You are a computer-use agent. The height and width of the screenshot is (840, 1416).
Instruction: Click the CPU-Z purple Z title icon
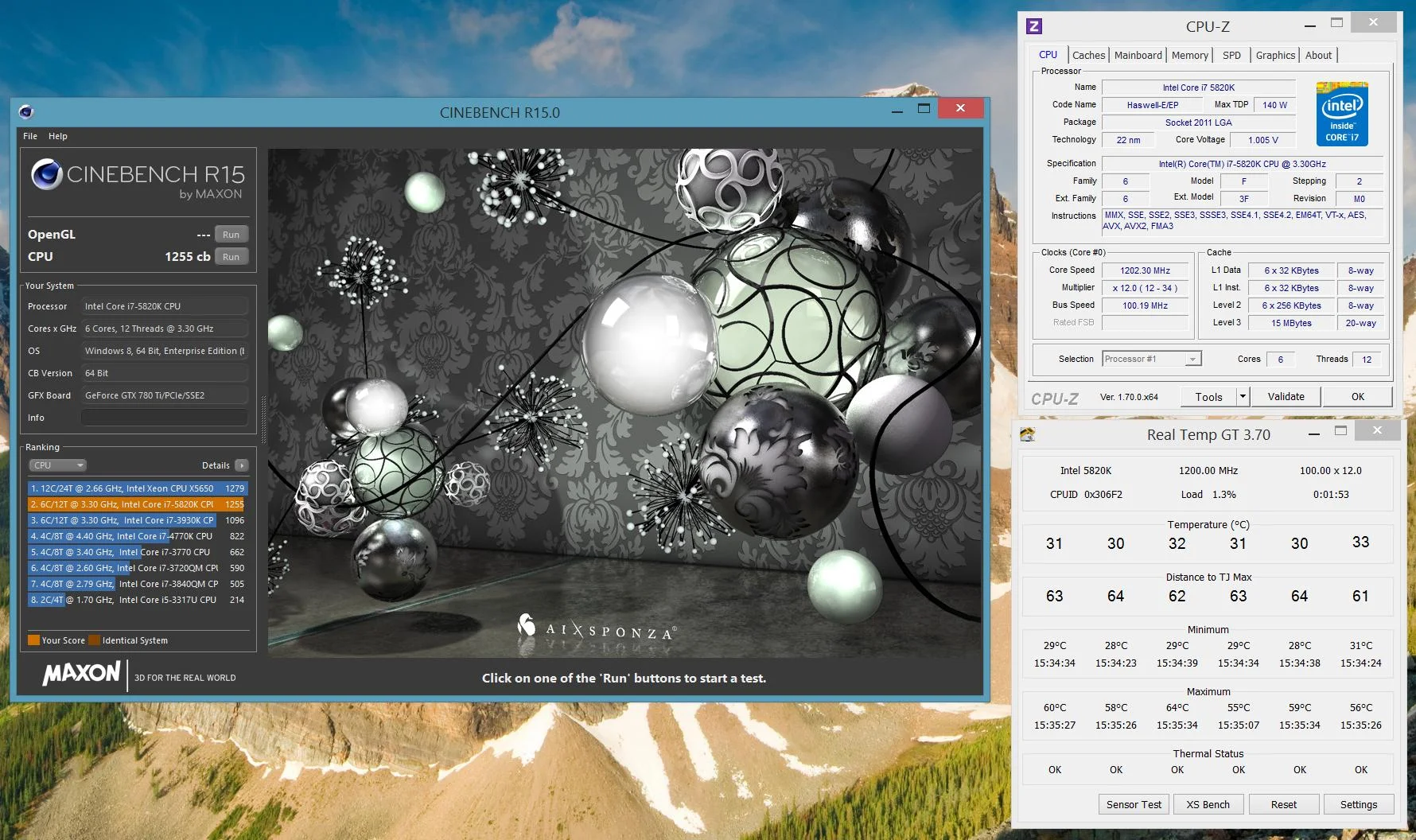point(1034,26)
